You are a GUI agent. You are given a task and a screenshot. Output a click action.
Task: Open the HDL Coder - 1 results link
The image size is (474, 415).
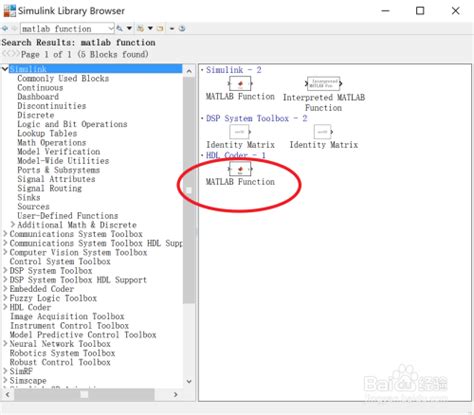[x=235, y=155]
